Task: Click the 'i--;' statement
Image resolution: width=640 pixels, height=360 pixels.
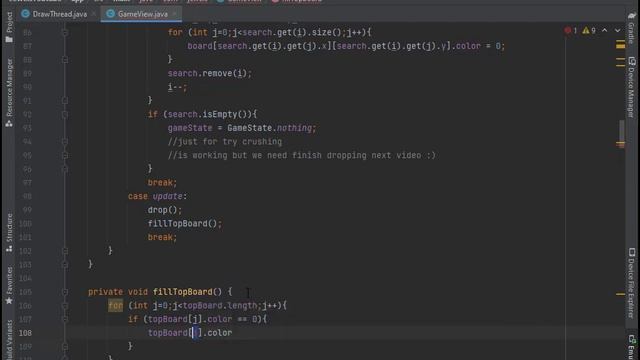Action: (x=178, y=87)
